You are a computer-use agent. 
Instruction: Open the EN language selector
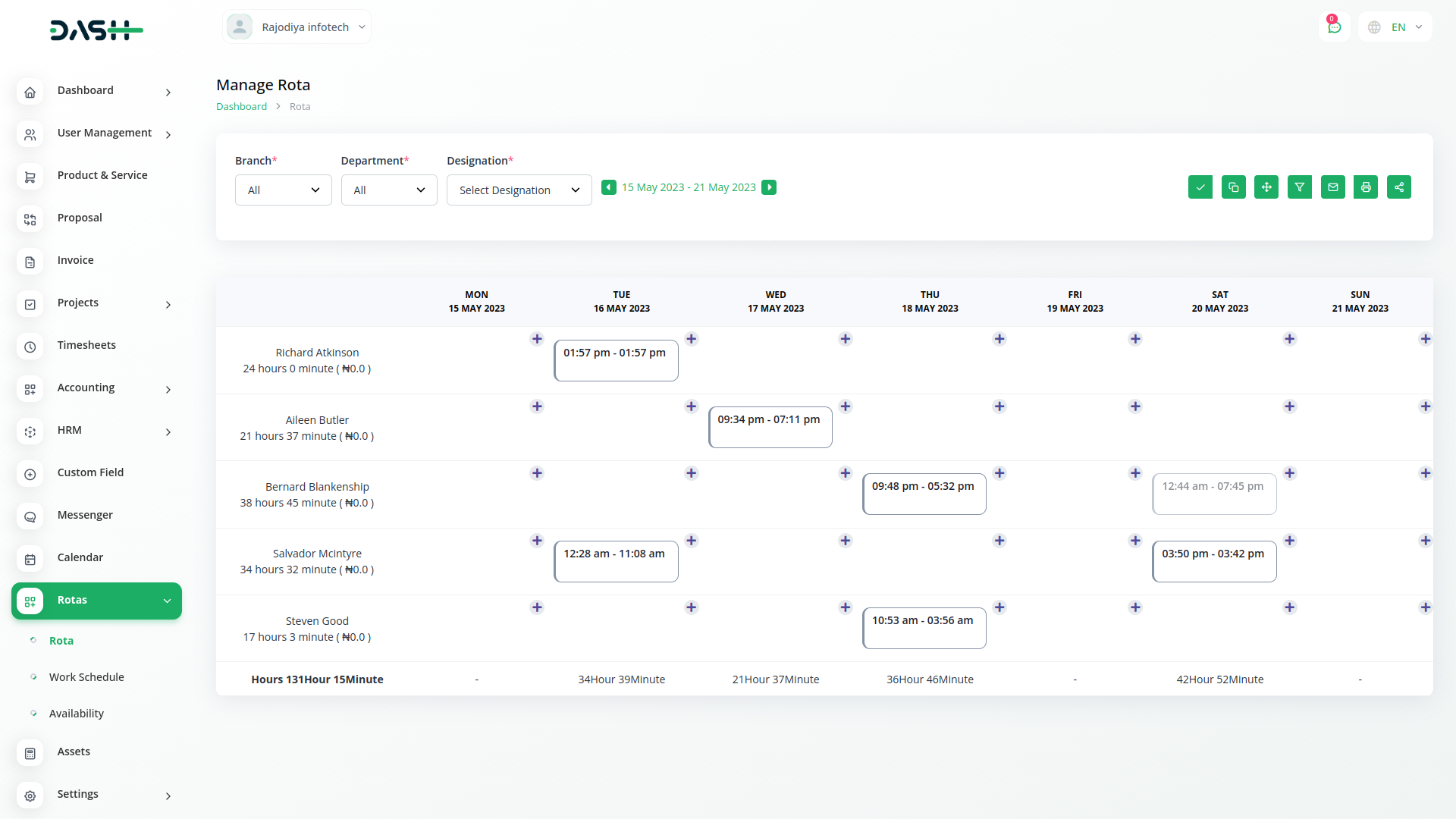1395,27
